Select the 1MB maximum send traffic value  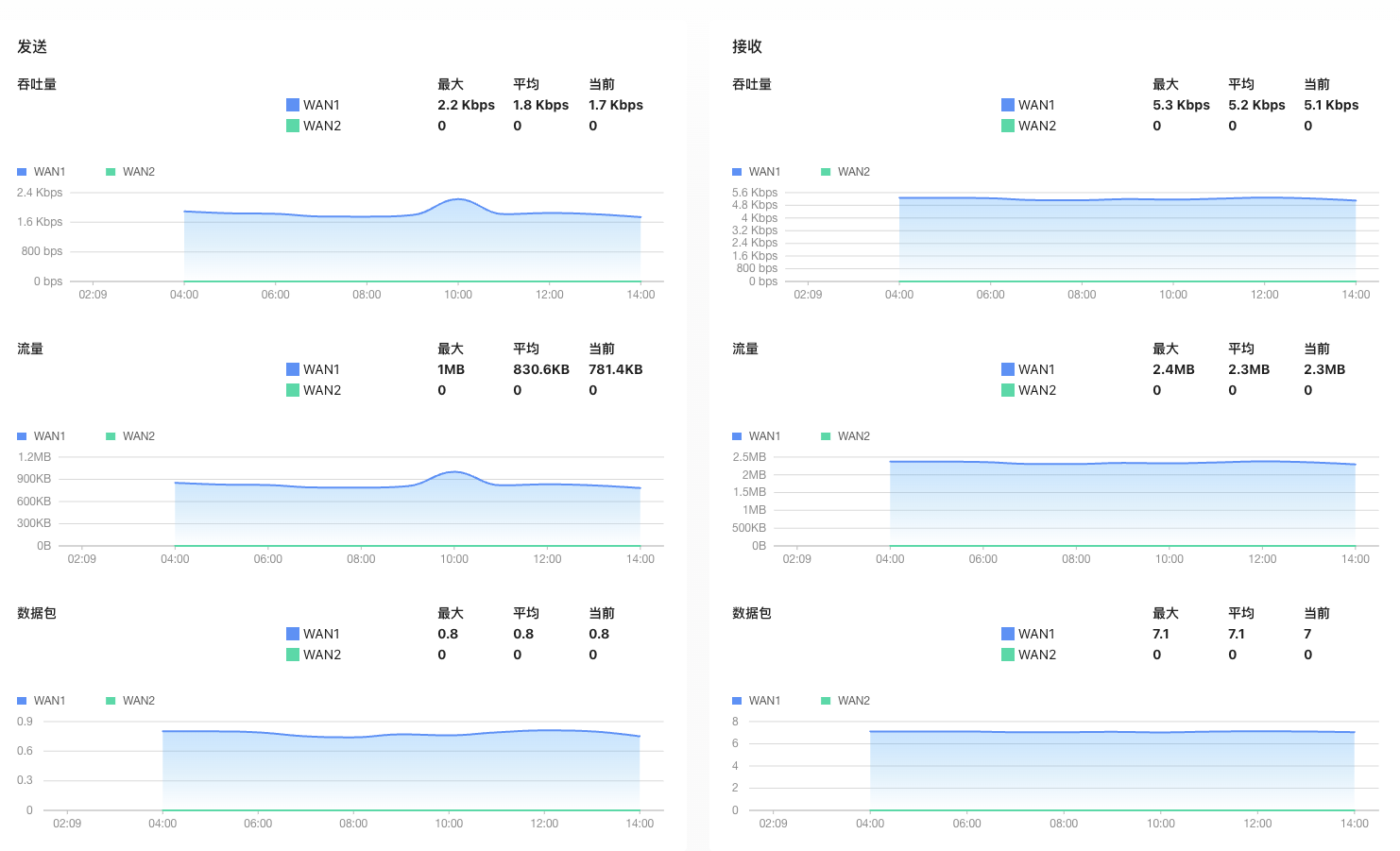(451, 369)
